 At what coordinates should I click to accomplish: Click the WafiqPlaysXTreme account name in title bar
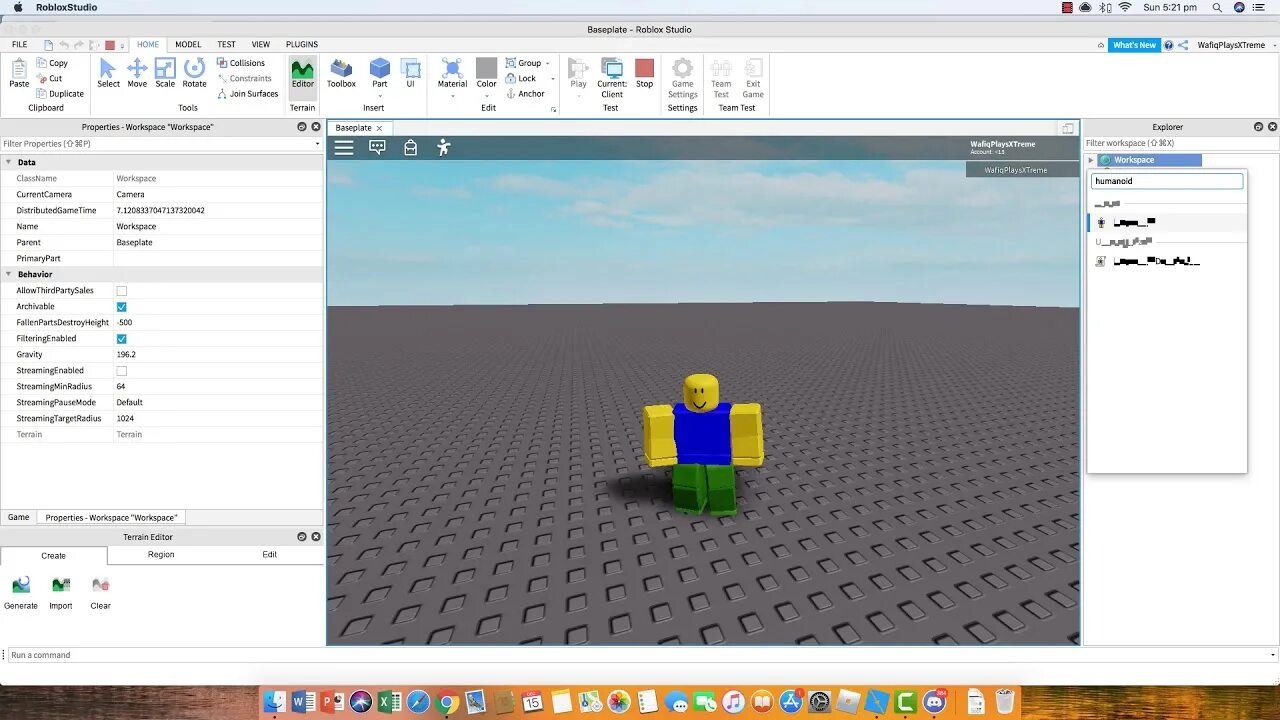pyautogui.click(x=1231, y=45)
